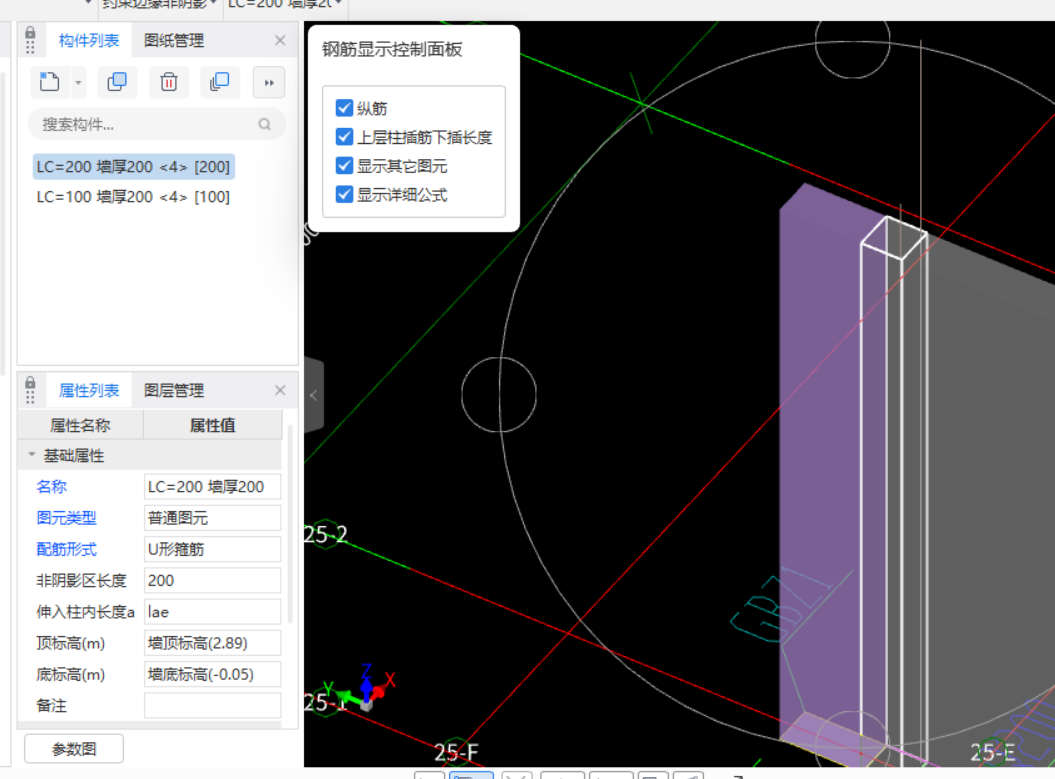Image resolution: width=1055 pixels, height=779 pixels.
Task: Open the 底标高 value field
Action: (x=213, y=675)
